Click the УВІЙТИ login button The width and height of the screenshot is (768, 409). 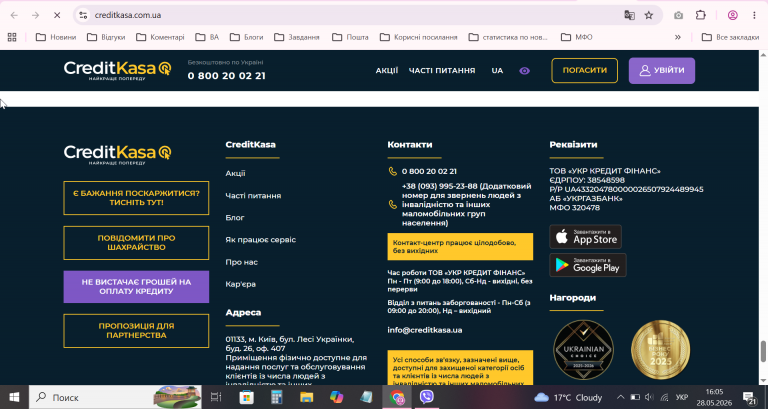(x=662, y=71)
